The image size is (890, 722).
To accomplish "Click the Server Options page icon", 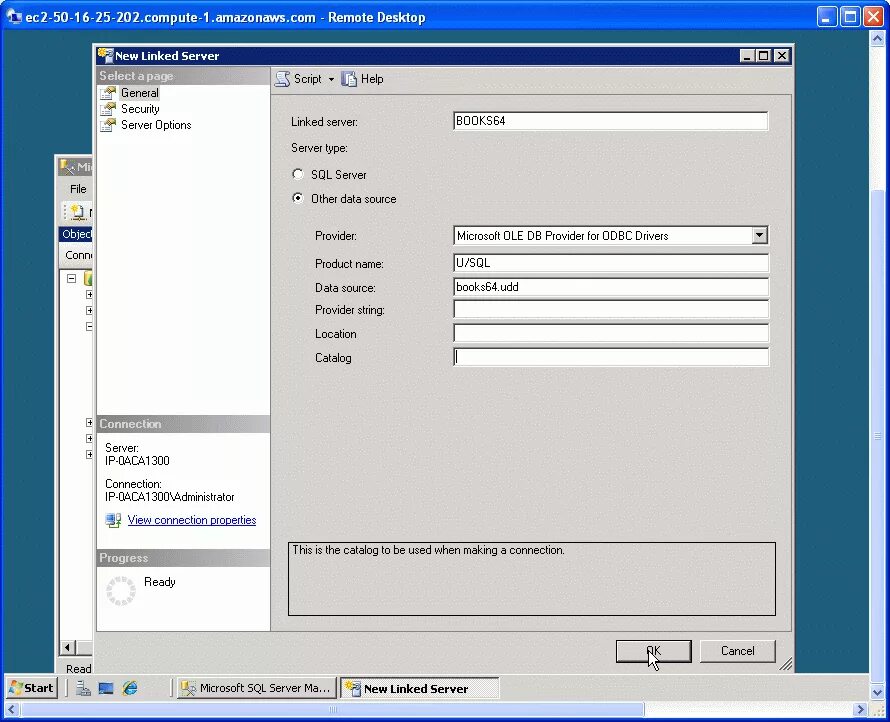I will [108, 125].
